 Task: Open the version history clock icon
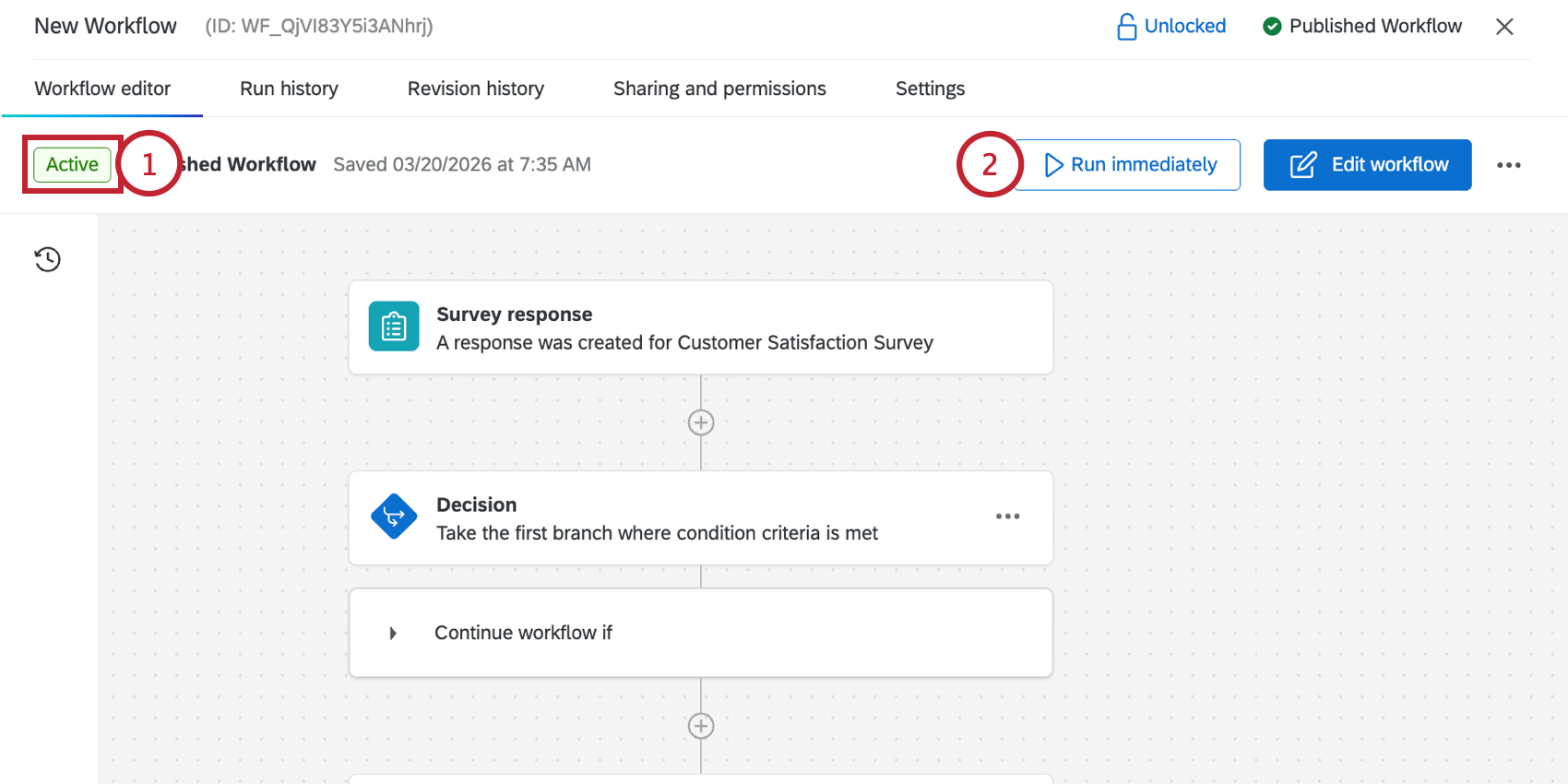click(x=48, y=259)
